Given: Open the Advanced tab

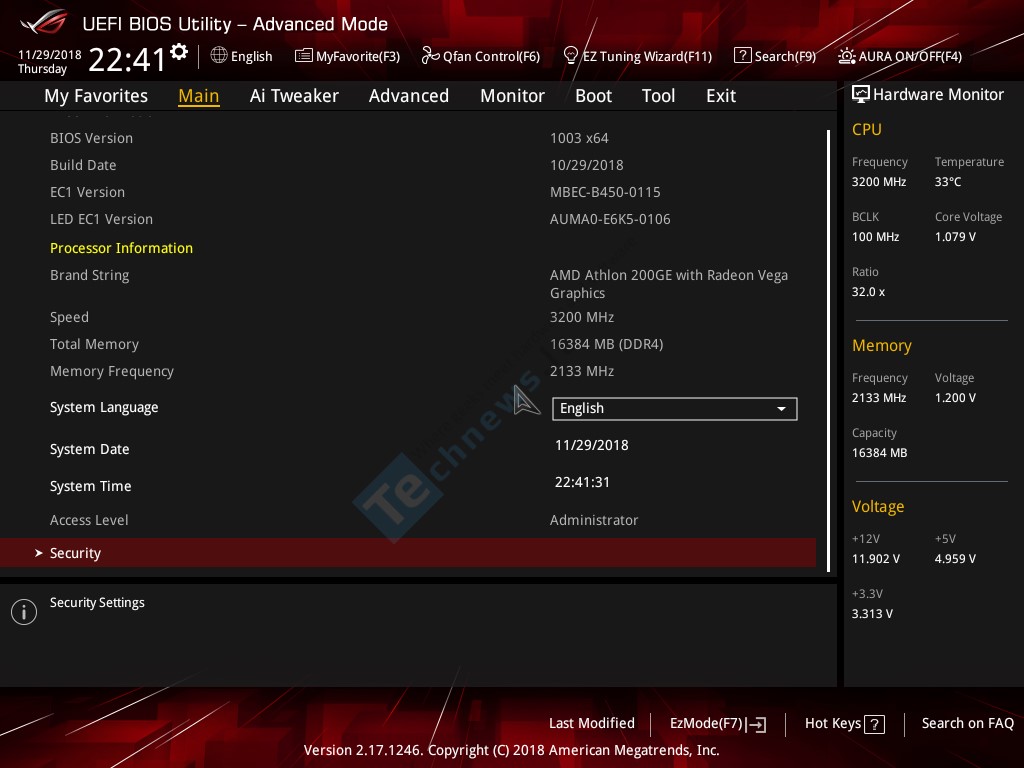Looking at the screenshot, I should coord(409,96).
